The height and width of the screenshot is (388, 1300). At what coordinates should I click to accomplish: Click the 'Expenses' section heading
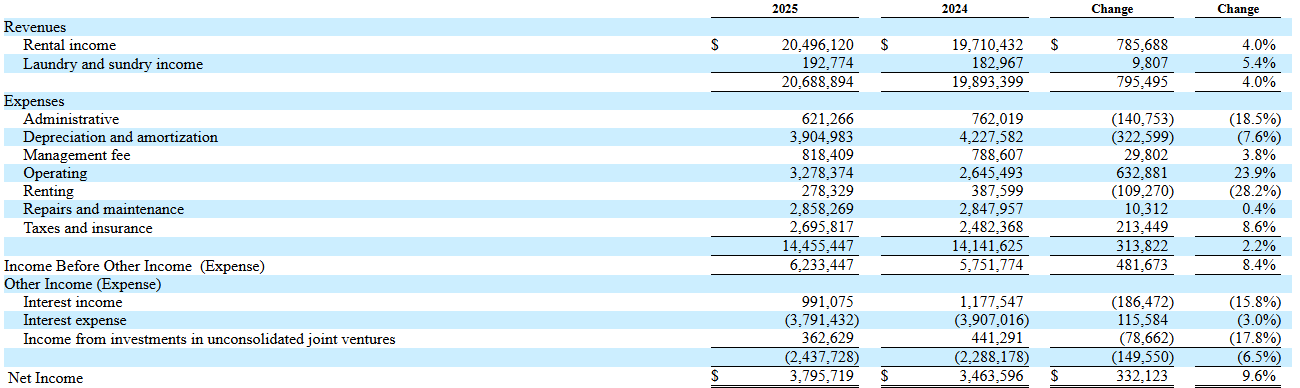[34, 101]
